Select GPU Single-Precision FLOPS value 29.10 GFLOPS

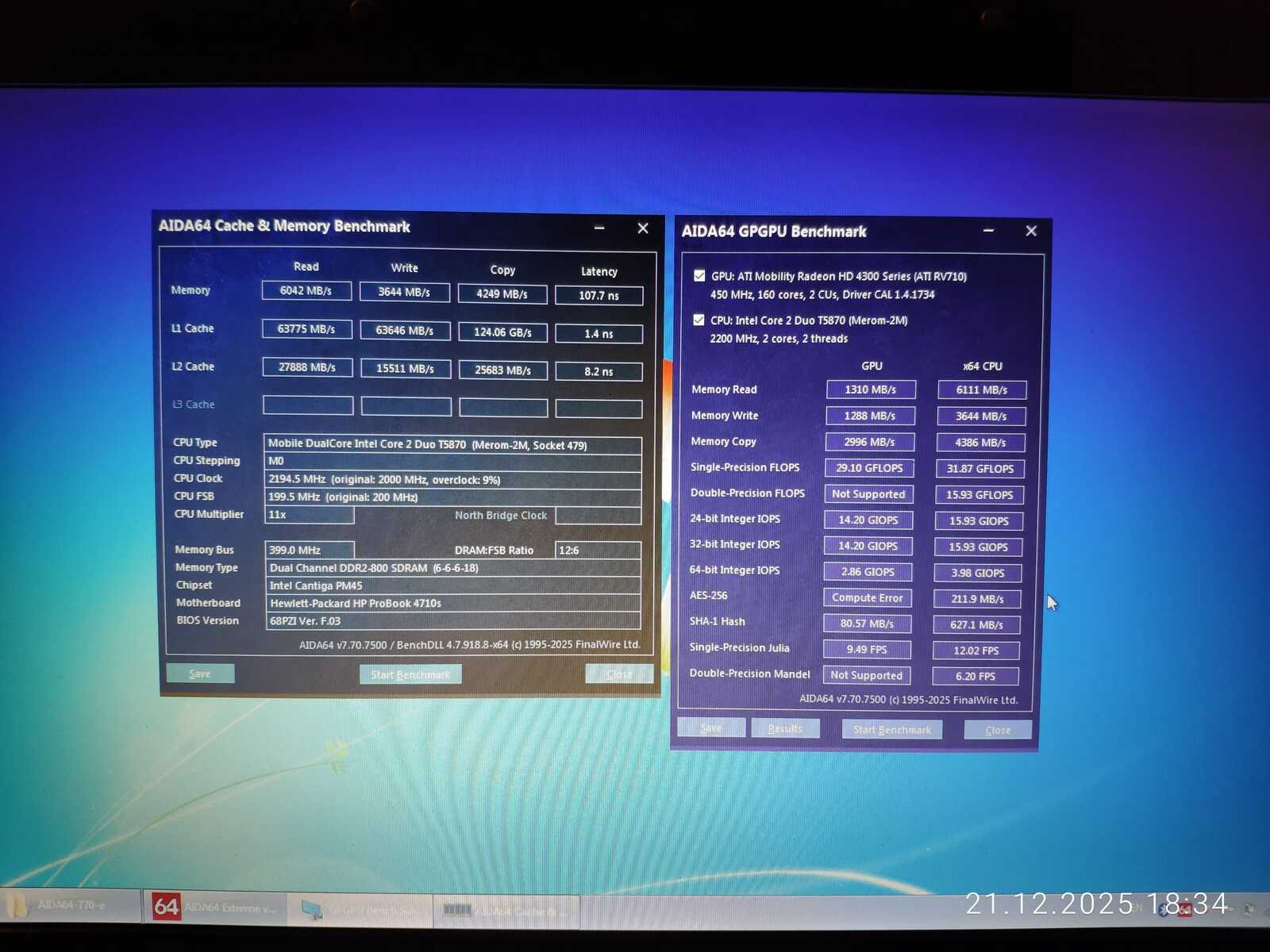869,468
